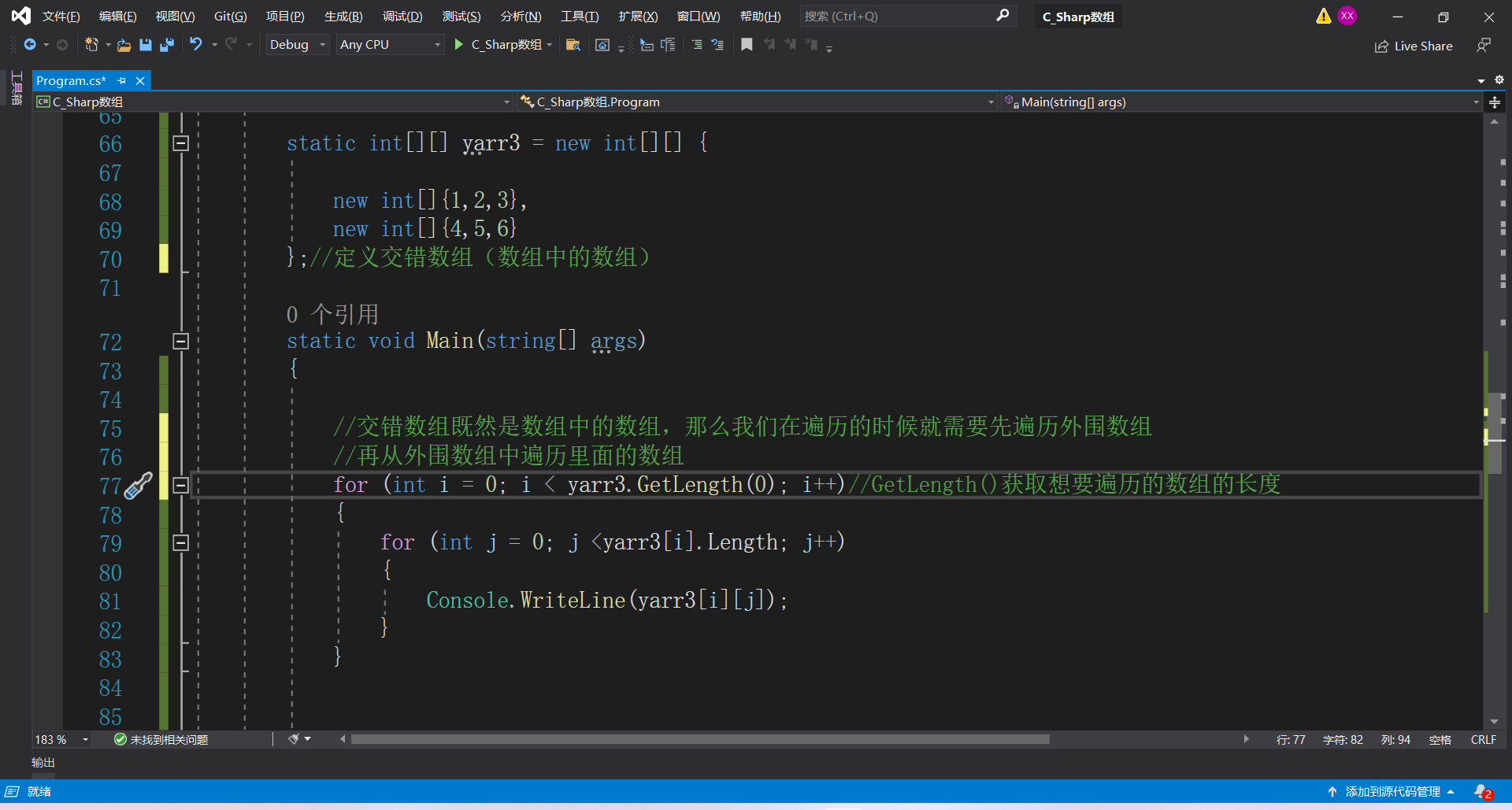Click the CRLF line ending indicator
1512x810 pixels.
1483,740
